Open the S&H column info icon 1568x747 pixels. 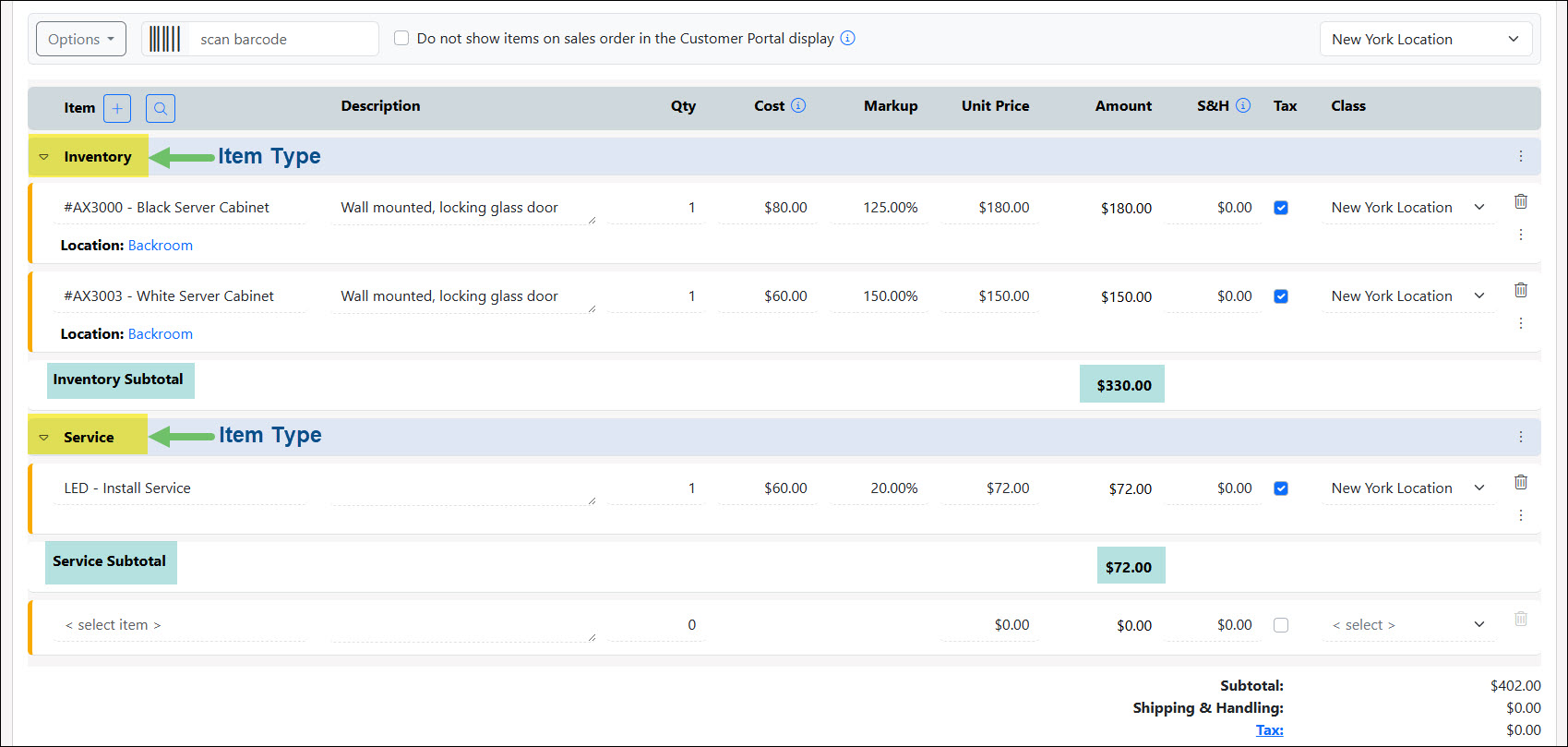click(x=1243, y=105)
